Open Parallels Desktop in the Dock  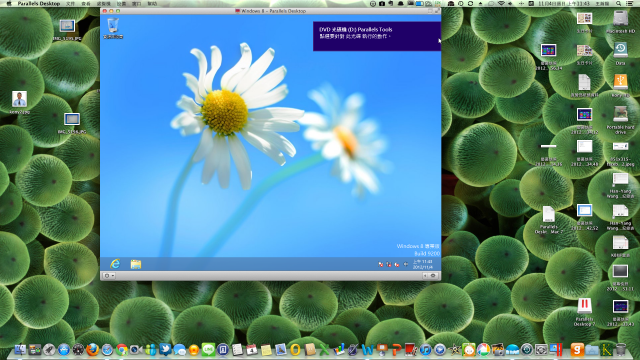coord(556,349)
